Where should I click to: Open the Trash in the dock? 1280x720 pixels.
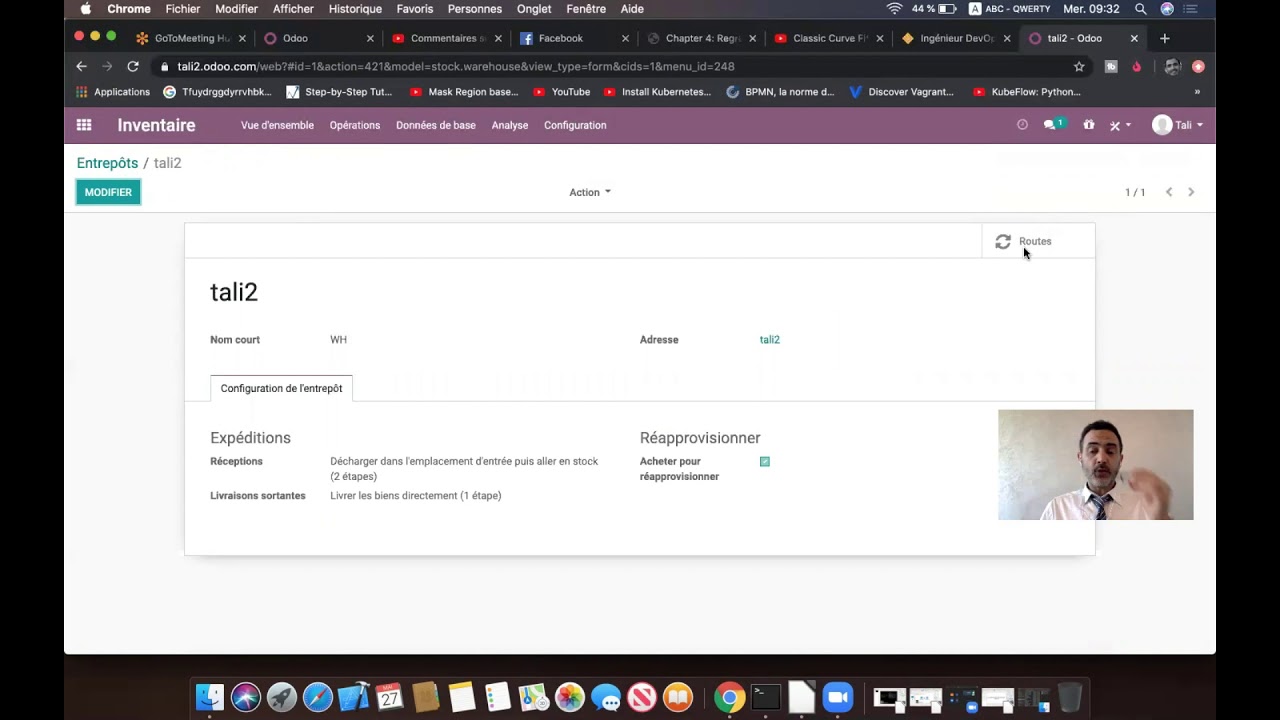pos(1070,697)
